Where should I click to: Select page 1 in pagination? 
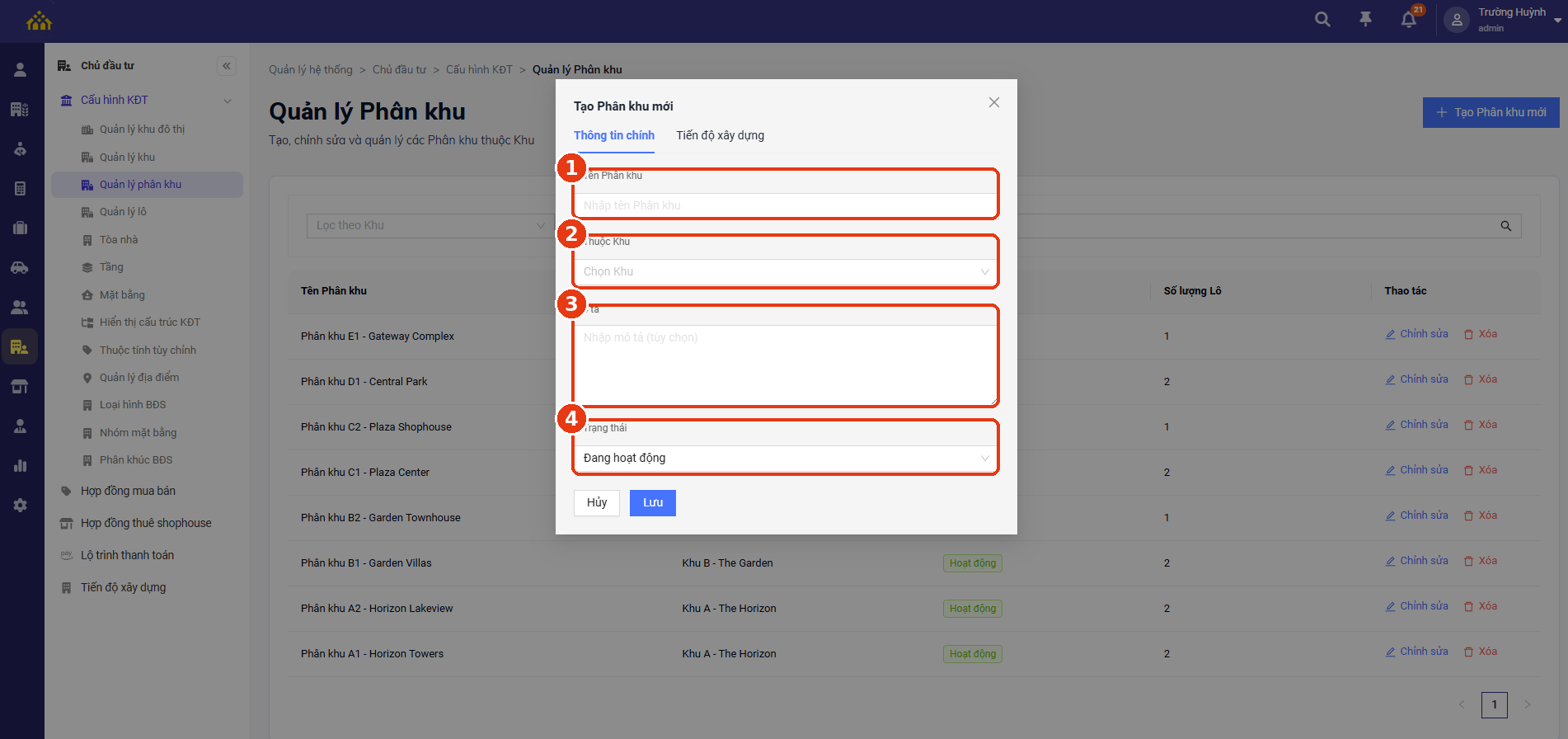coord(1494,704)
